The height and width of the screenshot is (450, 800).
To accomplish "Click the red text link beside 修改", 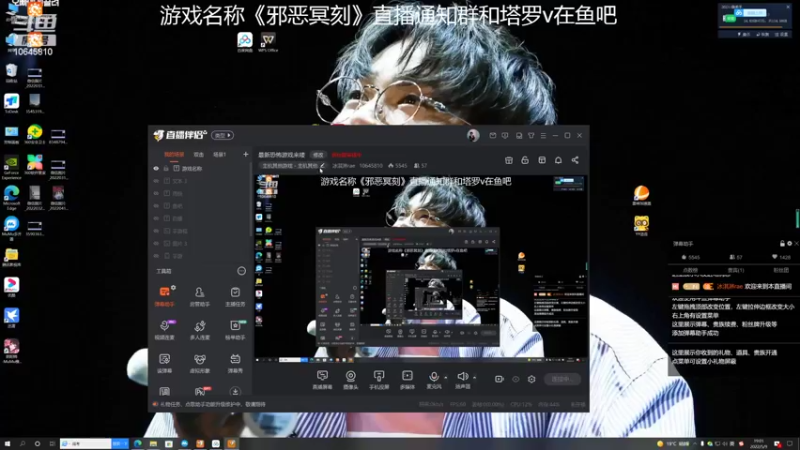I will coord(346,155).
